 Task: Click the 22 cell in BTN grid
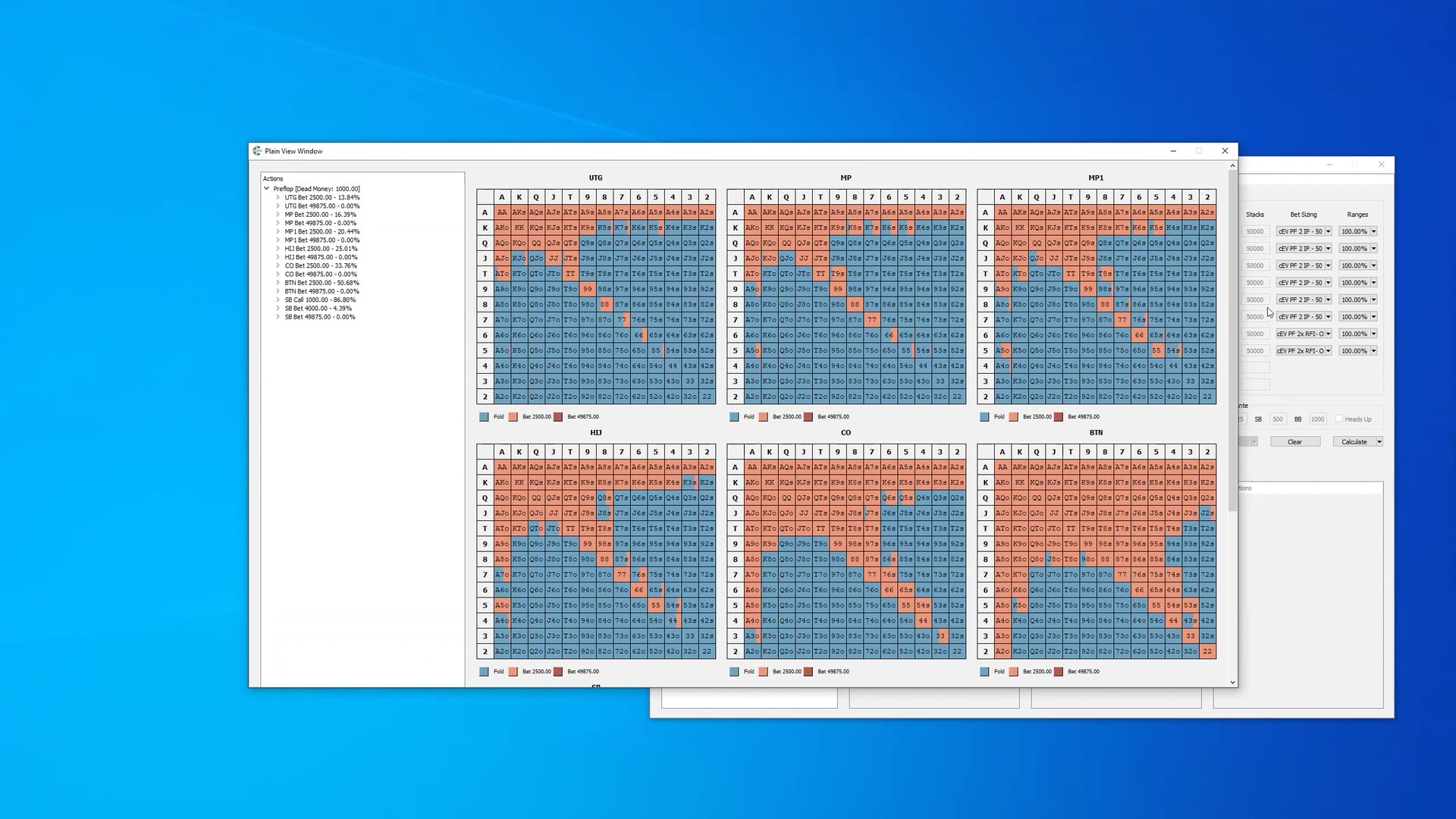(x=1207, y=651)
